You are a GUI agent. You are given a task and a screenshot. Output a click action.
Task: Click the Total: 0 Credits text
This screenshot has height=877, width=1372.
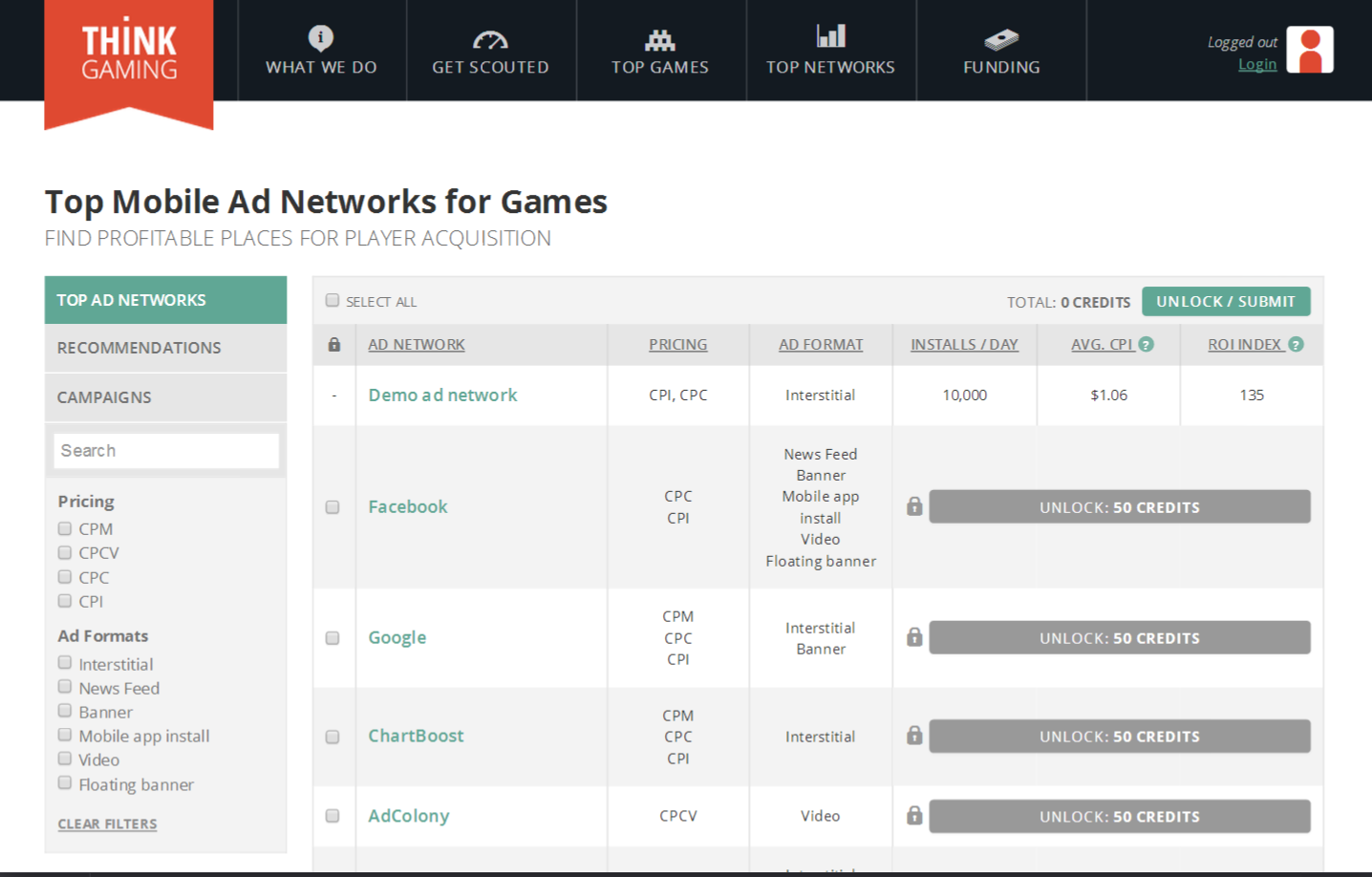[1068, 302]
